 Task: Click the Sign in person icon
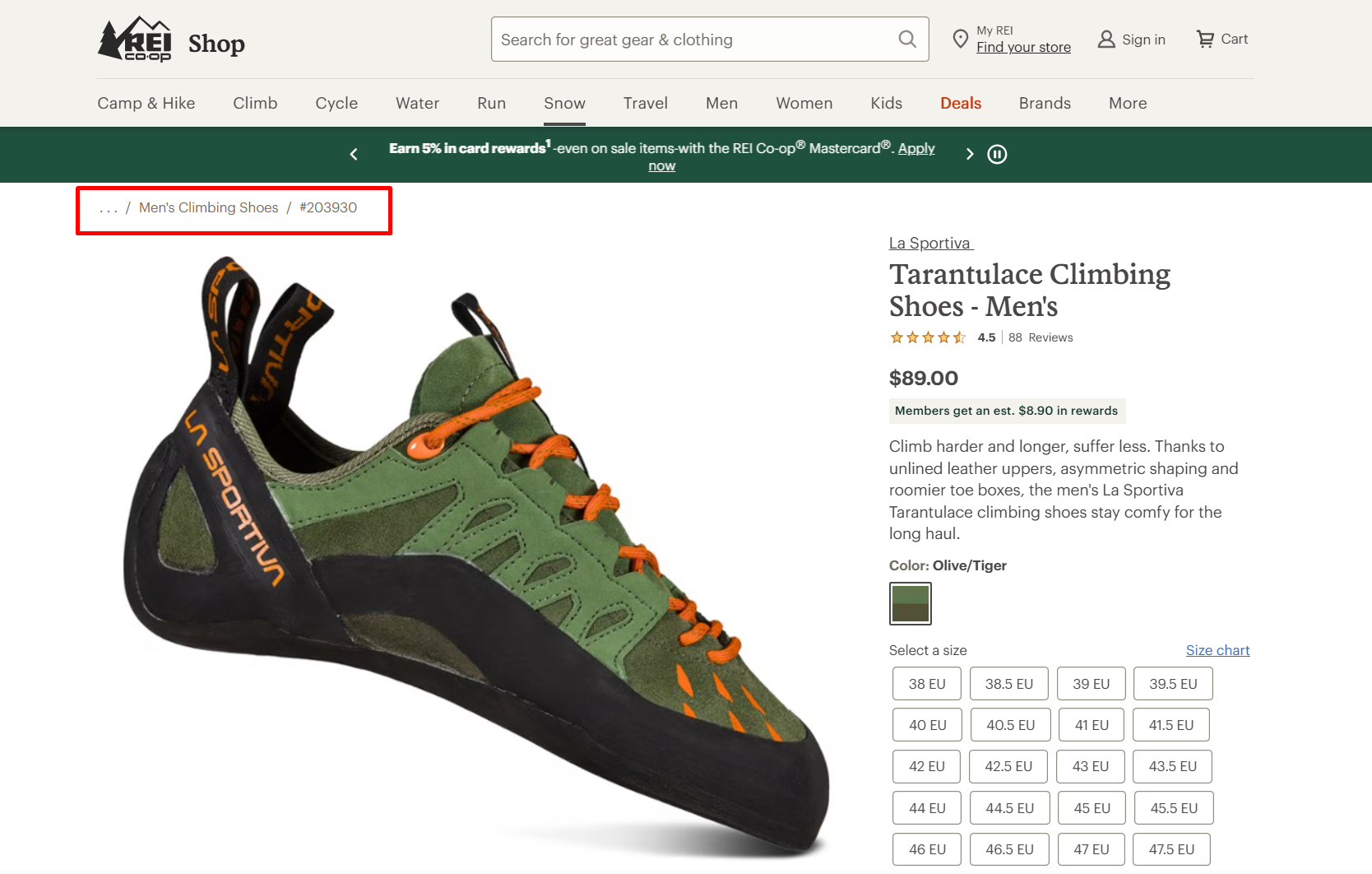point(1106,40)
